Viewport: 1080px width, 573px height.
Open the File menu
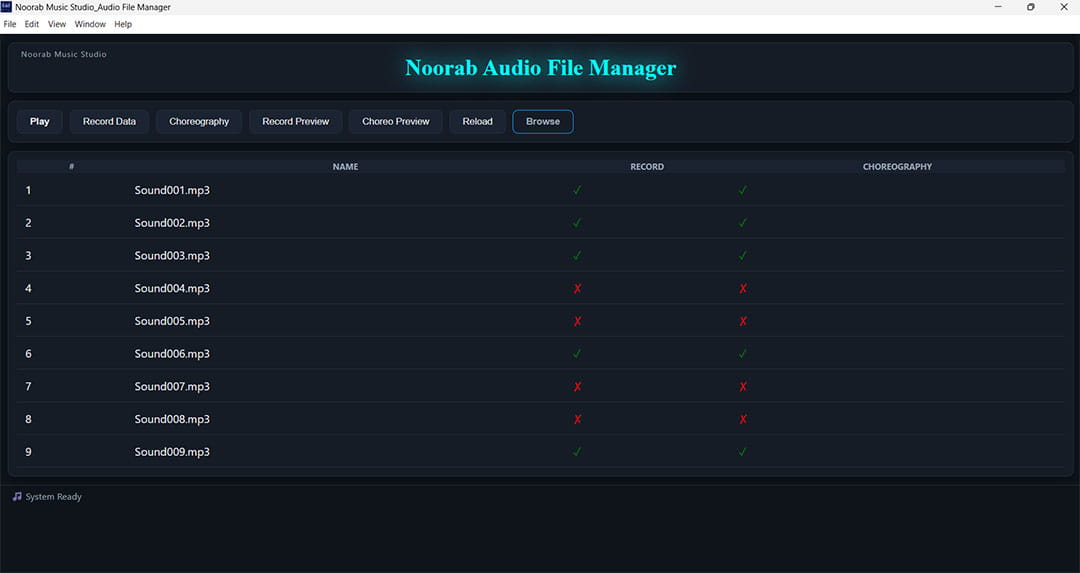coord(10,24)
